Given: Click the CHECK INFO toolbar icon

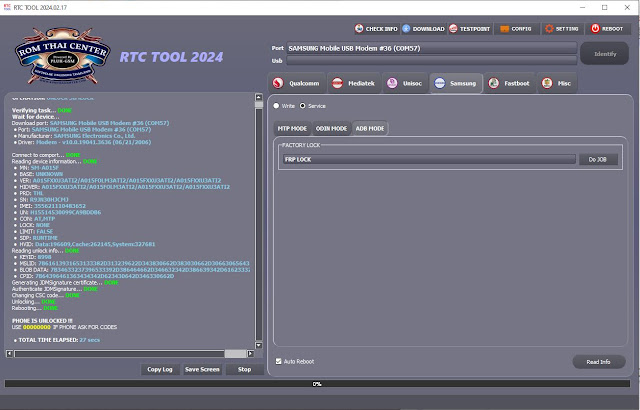Looking at the screenshot, I should (359, 29).
